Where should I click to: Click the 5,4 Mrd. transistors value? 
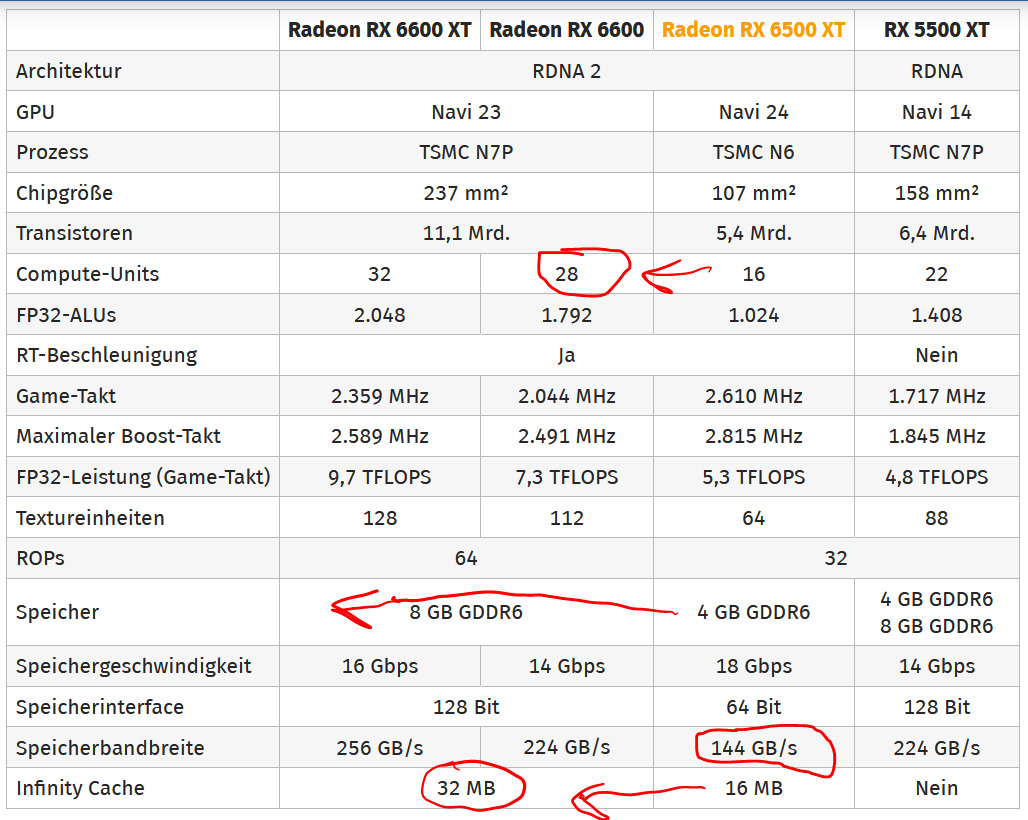[x=753, y=233]
